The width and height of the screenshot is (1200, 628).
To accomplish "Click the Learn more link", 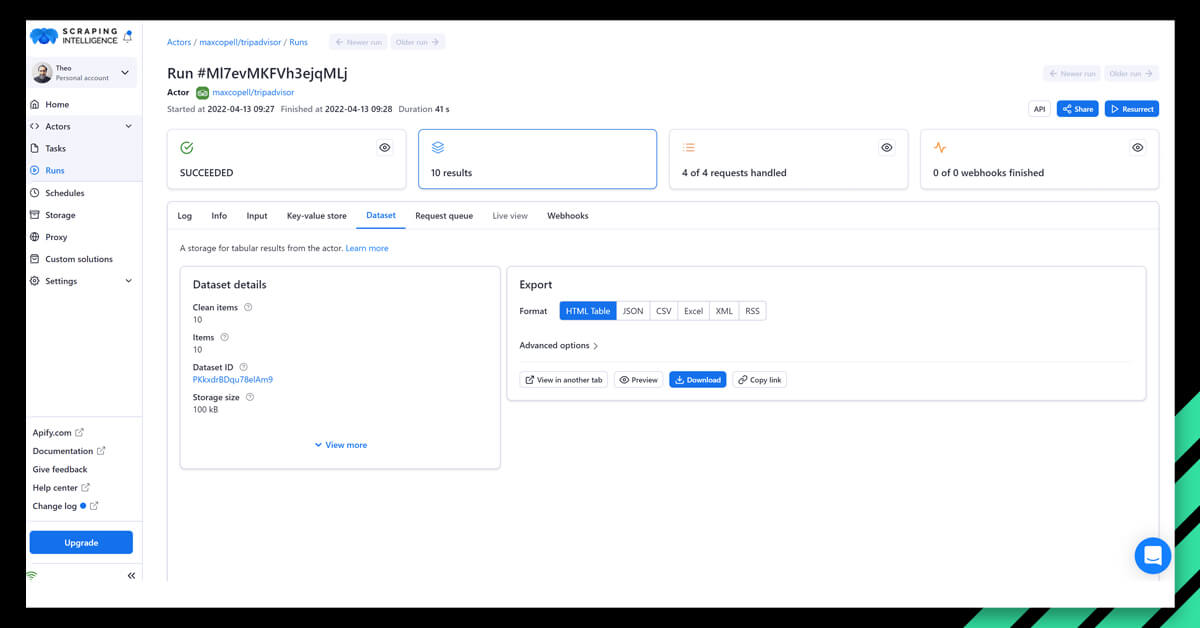I will [x=367, y=248].
